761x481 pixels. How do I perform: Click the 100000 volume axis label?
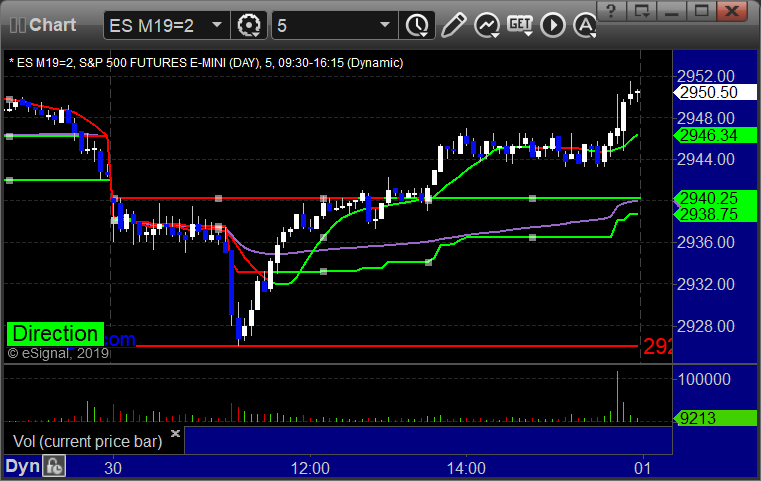point(704,379)
